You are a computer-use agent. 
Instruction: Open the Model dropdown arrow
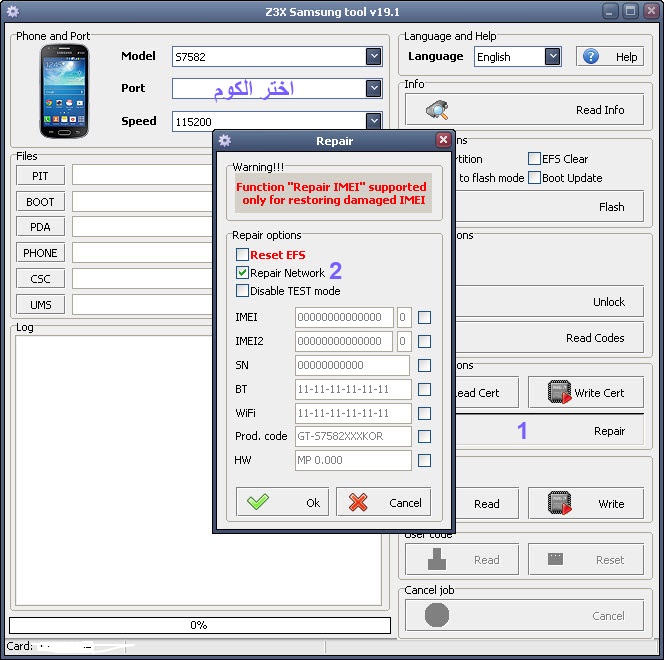[374, 56]
